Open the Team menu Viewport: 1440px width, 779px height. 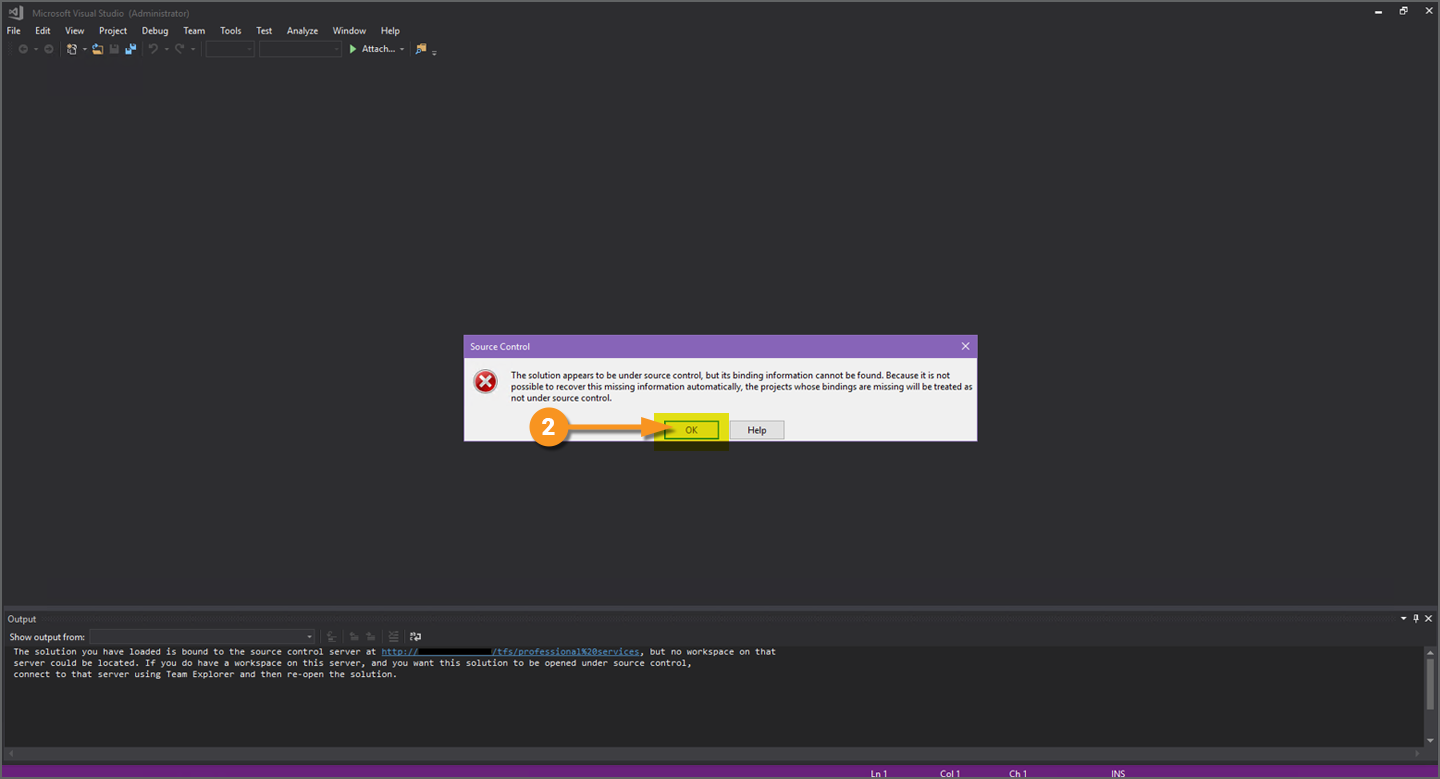coord(194,31)
